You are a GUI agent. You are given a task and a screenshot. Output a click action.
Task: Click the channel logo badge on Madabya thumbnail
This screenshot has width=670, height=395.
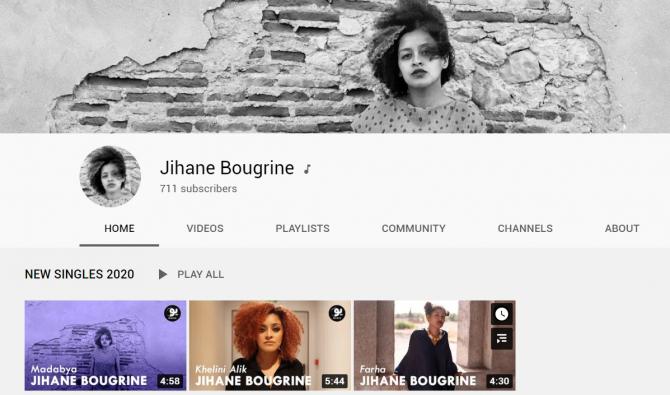(x=172, y=313)
